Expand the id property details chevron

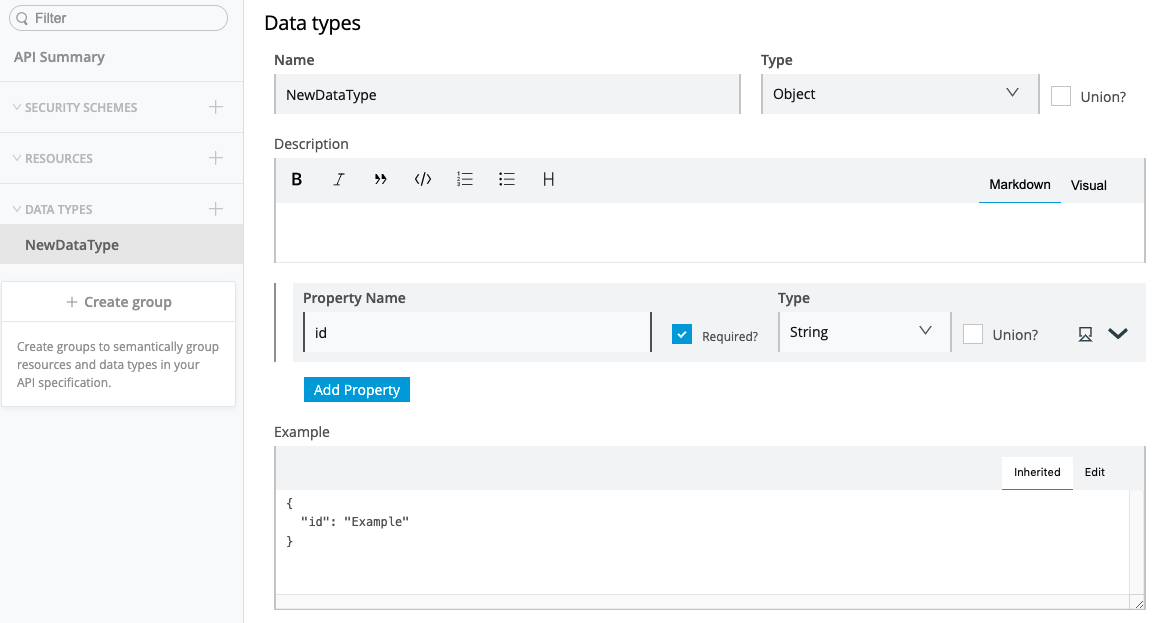pos(1118,334)
